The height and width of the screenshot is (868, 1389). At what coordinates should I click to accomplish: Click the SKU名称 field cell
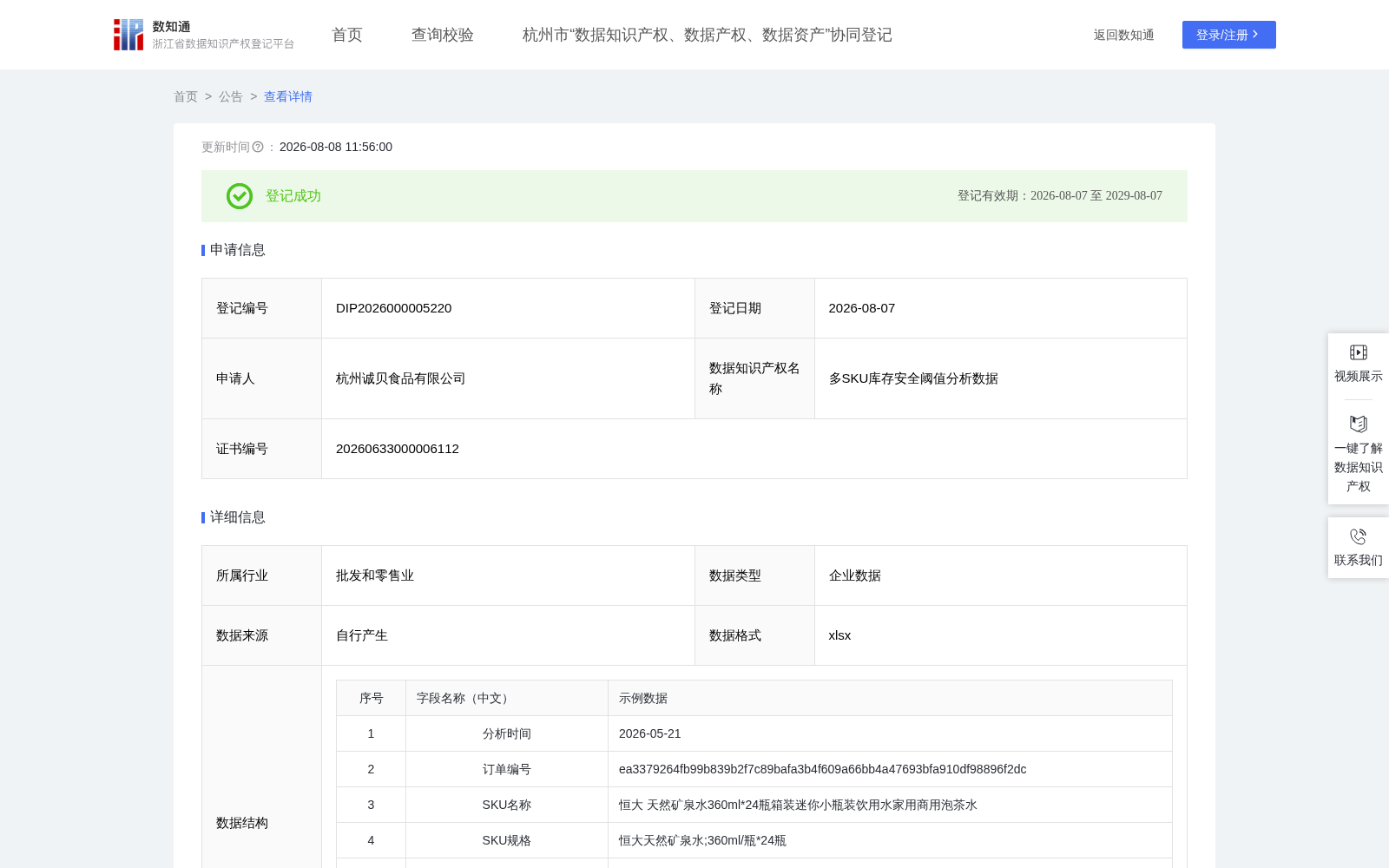[x=507, y=805]
